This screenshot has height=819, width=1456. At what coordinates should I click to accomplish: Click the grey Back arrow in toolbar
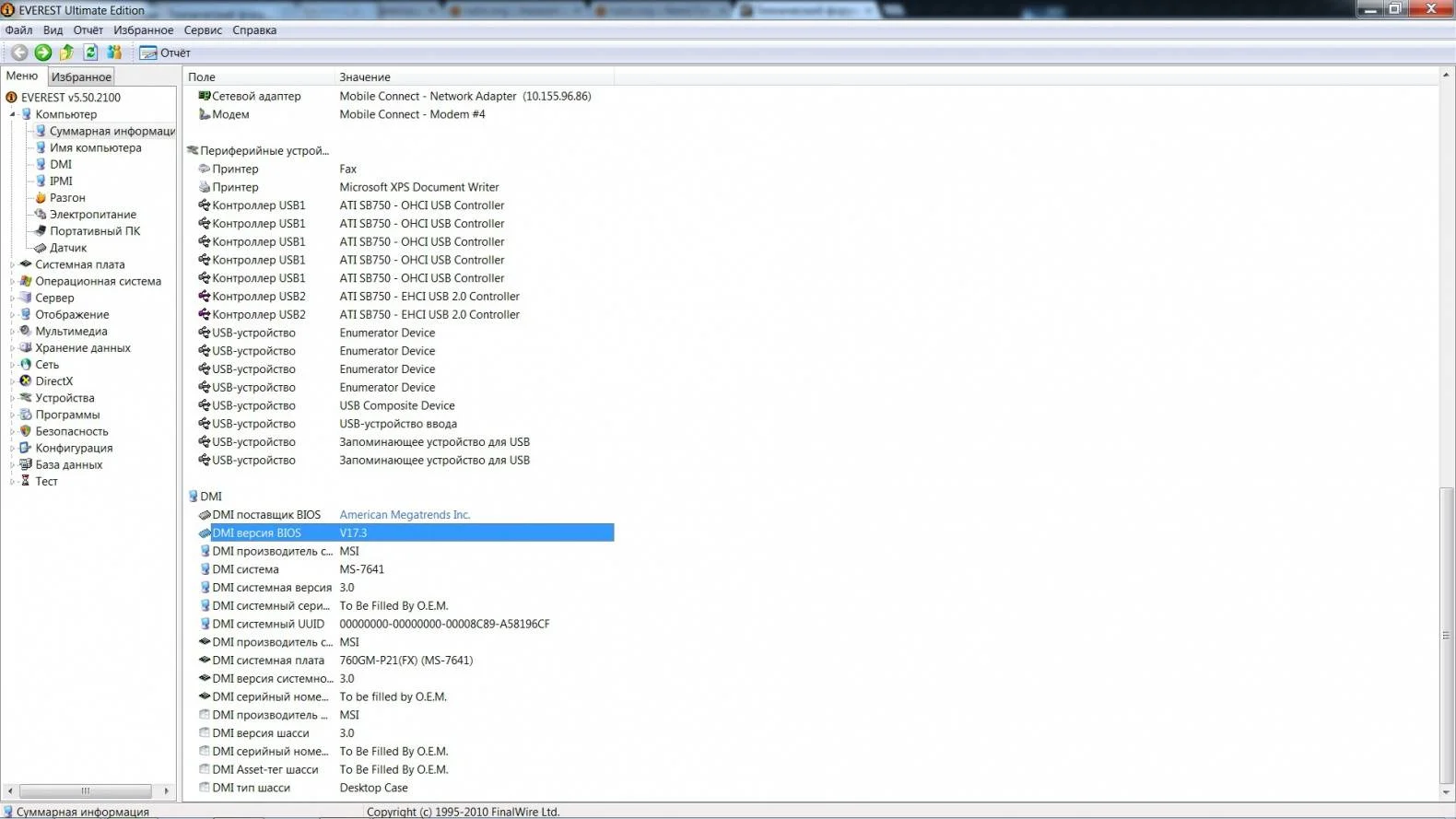[x=18, y=53]
